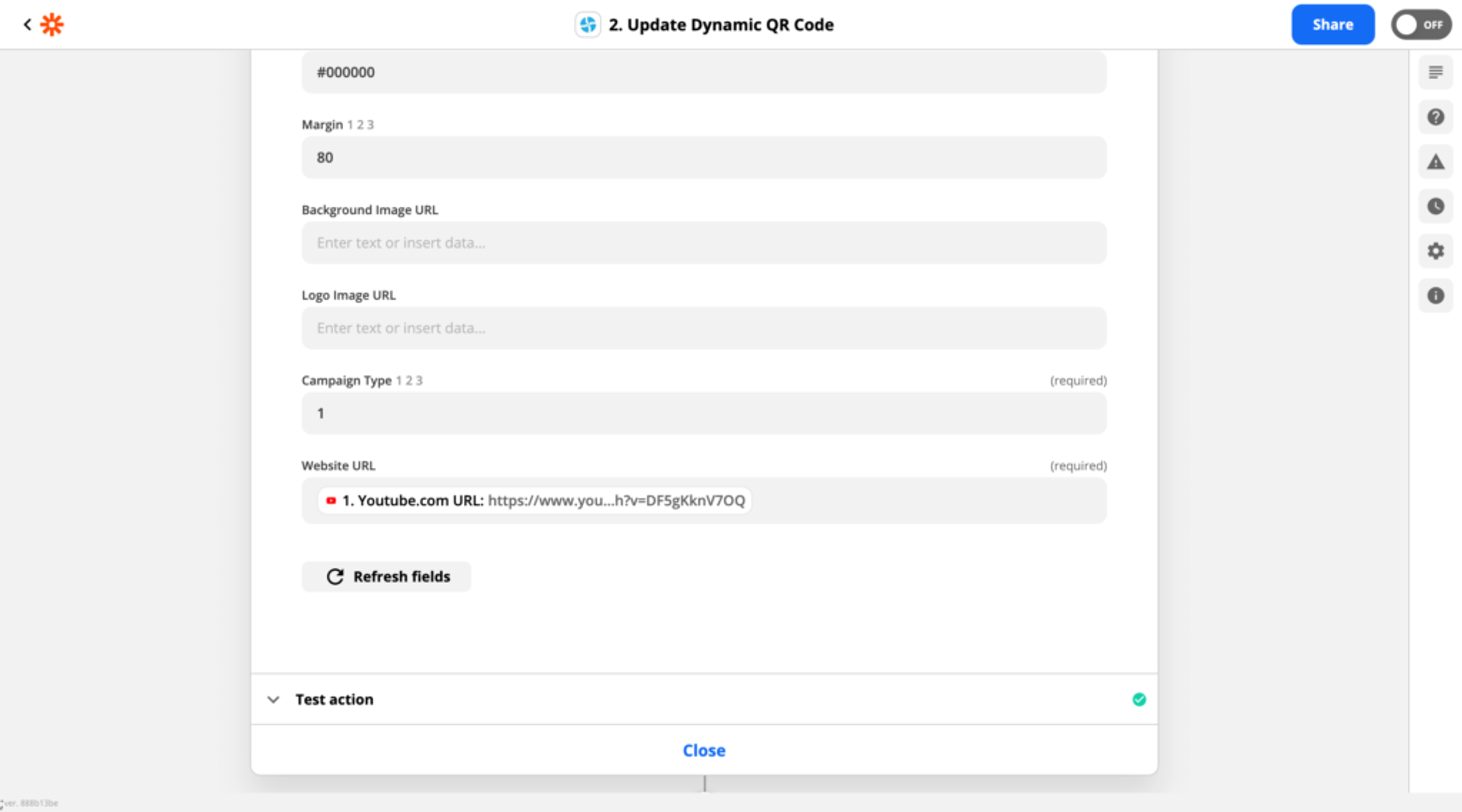1462x812 pixels.
Task: Click the version text 'ver. 888b13be'
Action: click(30, 803)
